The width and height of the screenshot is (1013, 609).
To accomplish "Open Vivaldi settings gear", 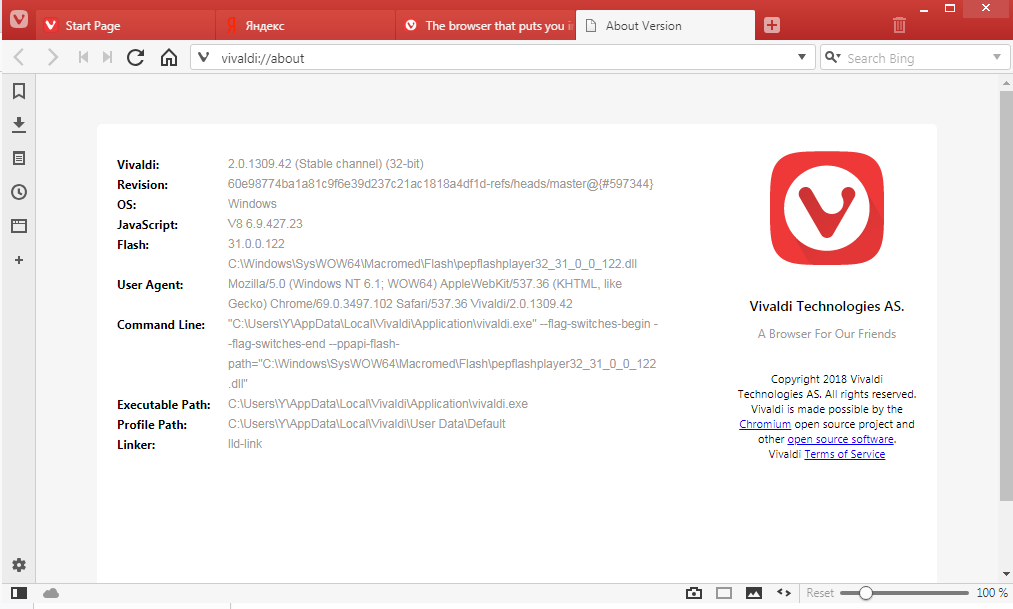I will 19,565.
